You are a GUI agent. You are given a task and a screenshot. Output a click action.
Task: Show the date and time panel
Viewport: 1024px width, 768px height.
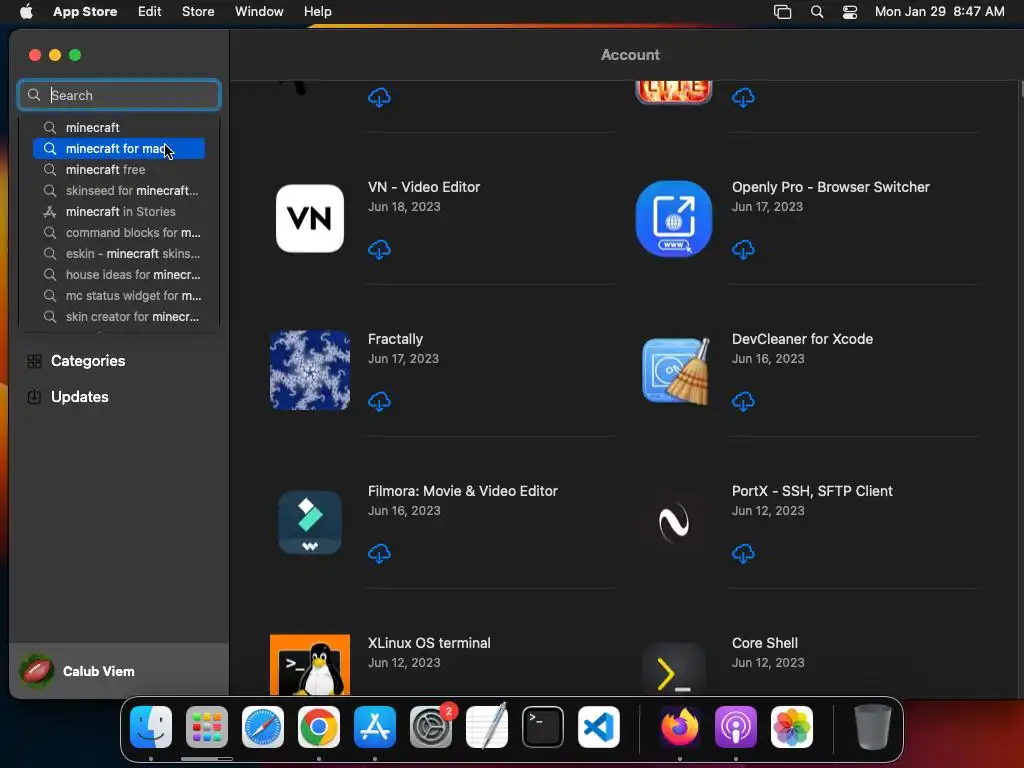[939, 11]
